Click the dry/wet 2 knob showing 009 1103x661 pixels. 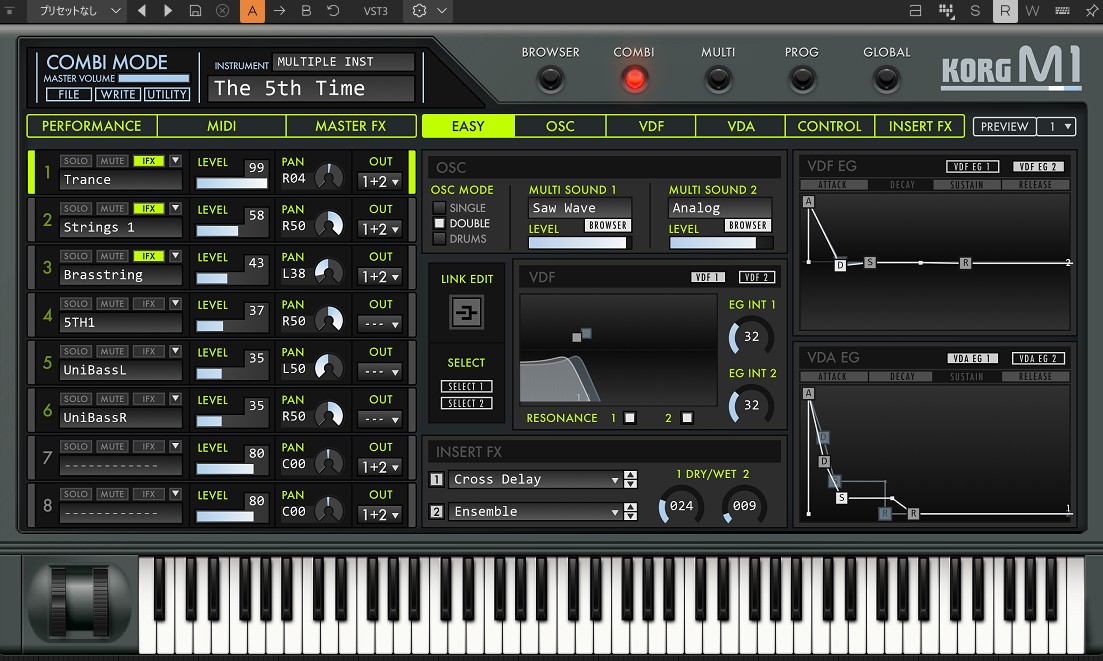(744, 506)
